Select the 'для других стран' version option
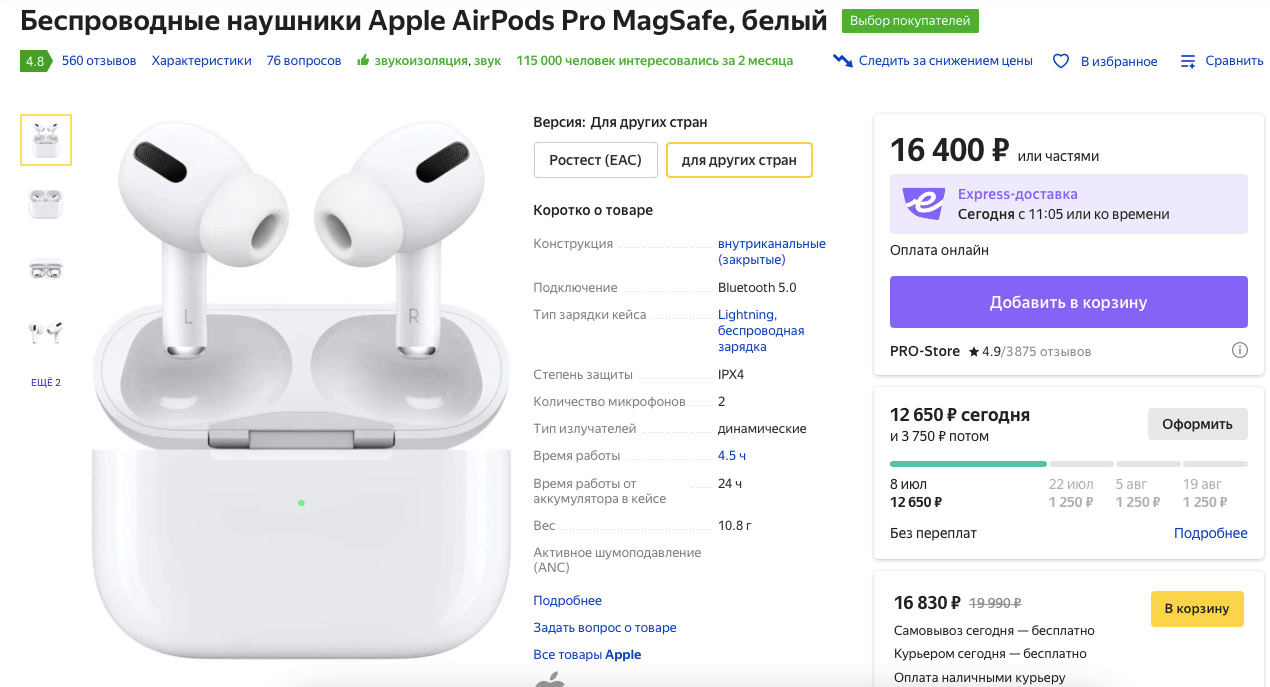1270x687 pixels. click(739, 159)
